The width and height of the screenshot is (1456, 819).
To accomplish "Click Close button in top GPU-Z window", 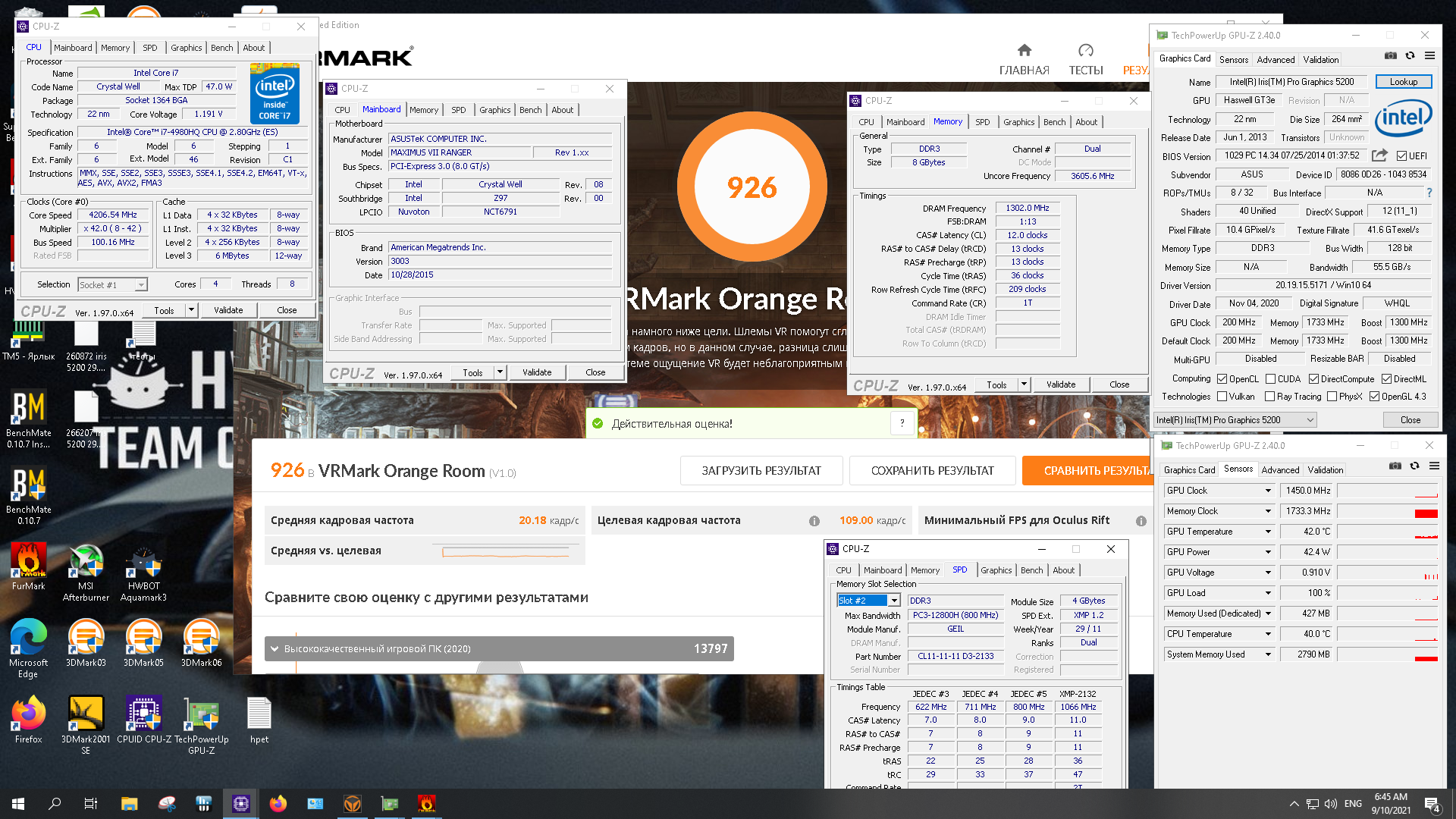I will (x=1410, y=420).
